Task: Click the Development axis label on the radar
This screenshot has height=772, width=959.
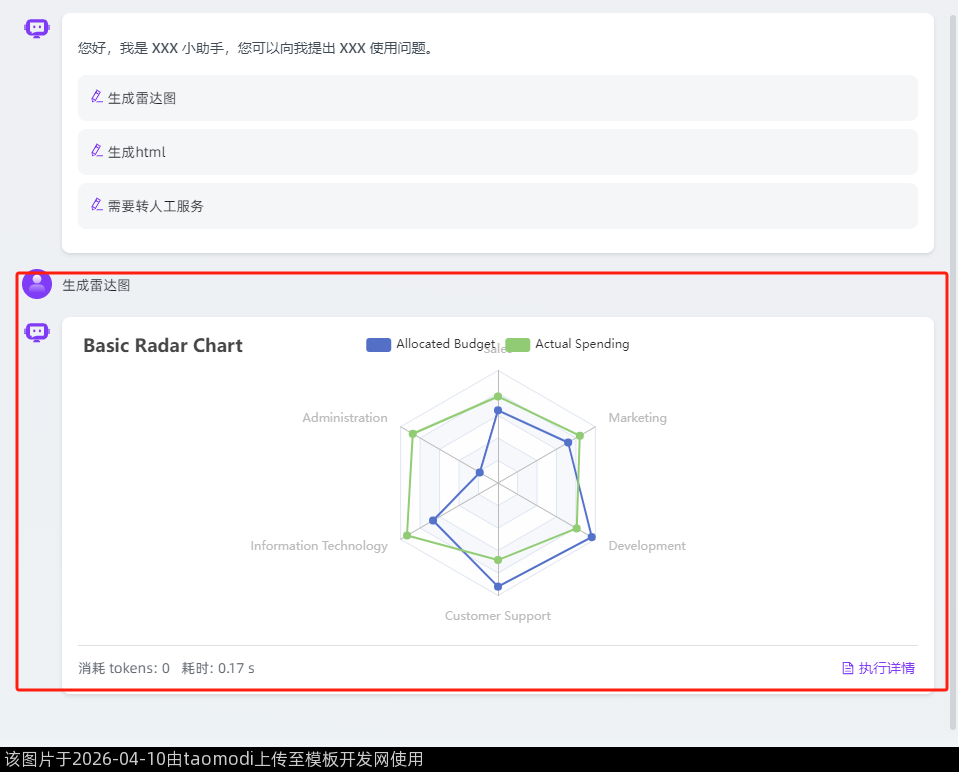Action: [647, 546]
